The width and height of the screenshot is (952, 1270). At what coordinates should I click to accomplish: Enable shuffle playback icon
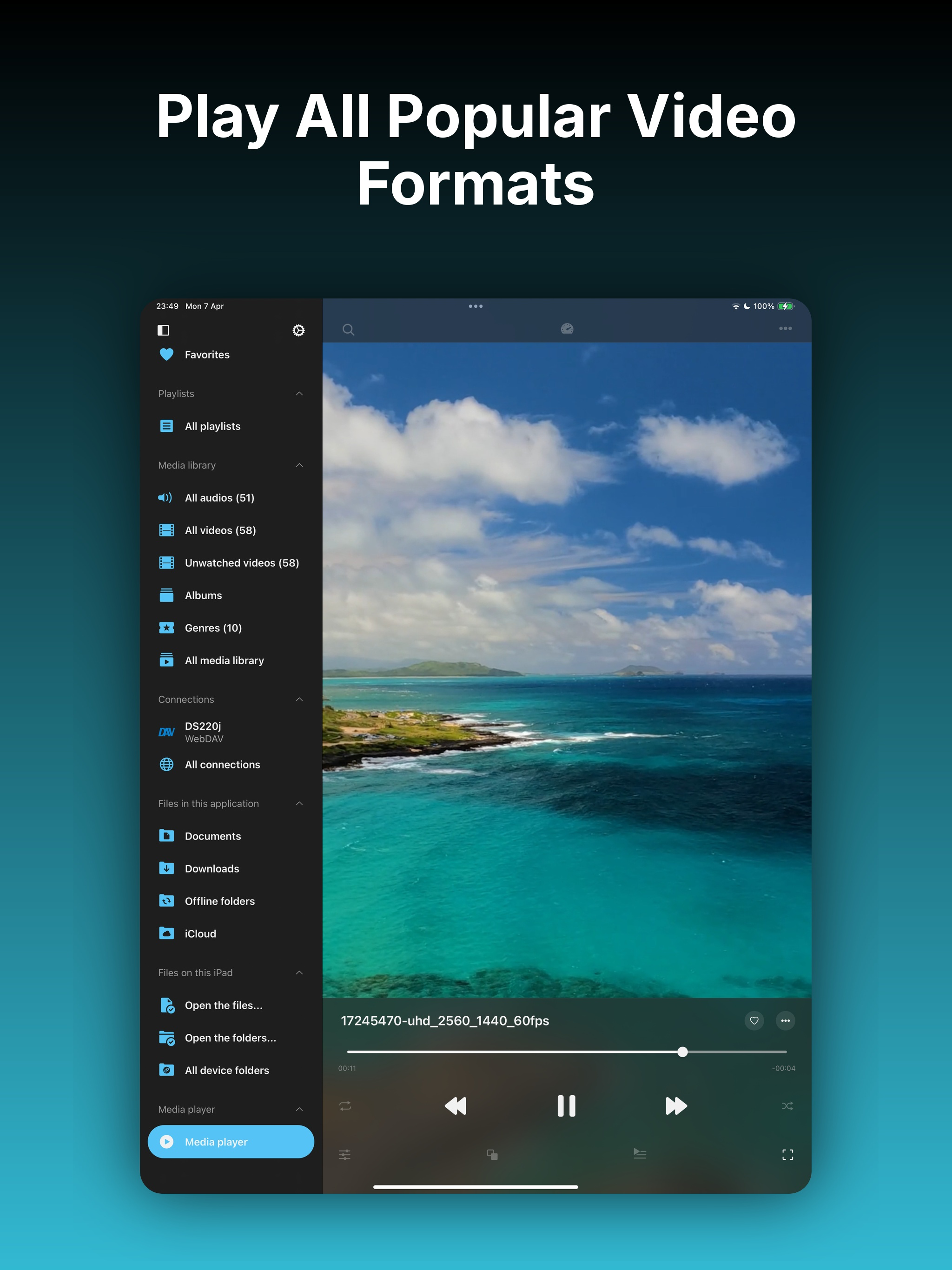(787, 1106)
